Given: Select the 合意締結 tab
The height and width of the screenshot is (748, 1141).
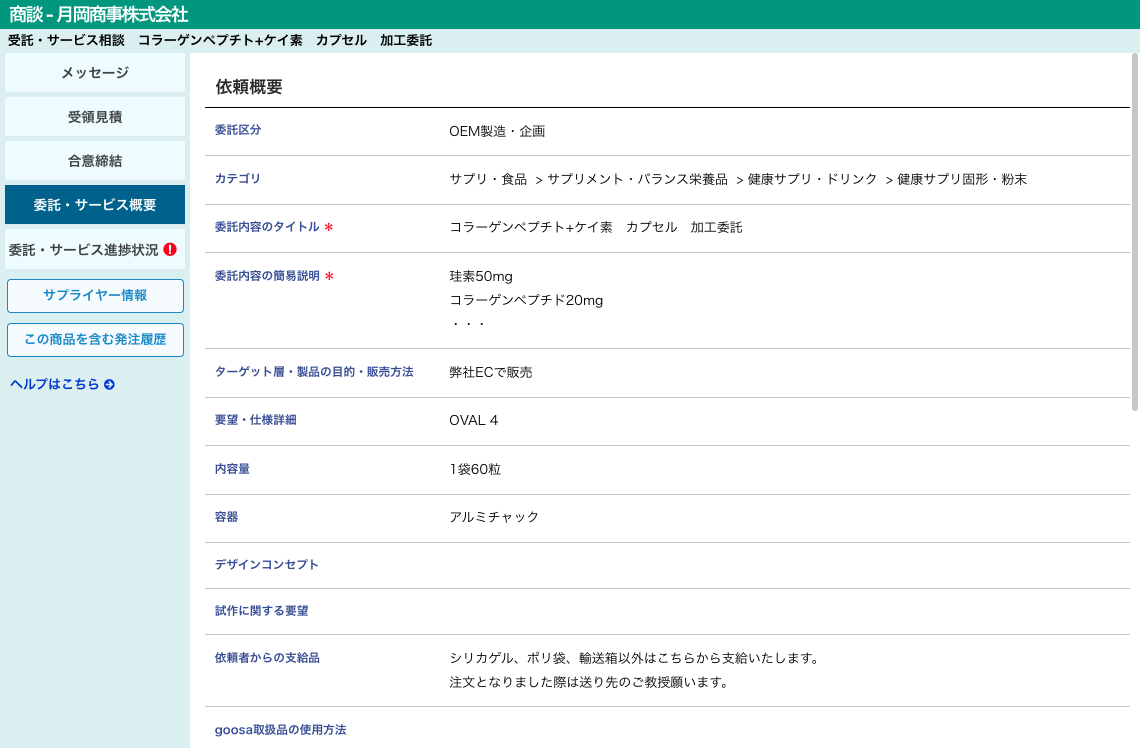Looking at the screenshot, I should 95,161.
